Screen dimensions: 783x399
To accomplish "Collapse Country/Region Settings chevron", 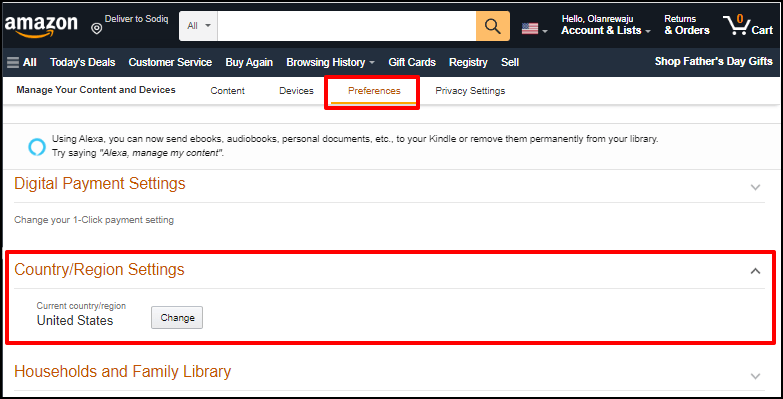I will coord(756,271).
